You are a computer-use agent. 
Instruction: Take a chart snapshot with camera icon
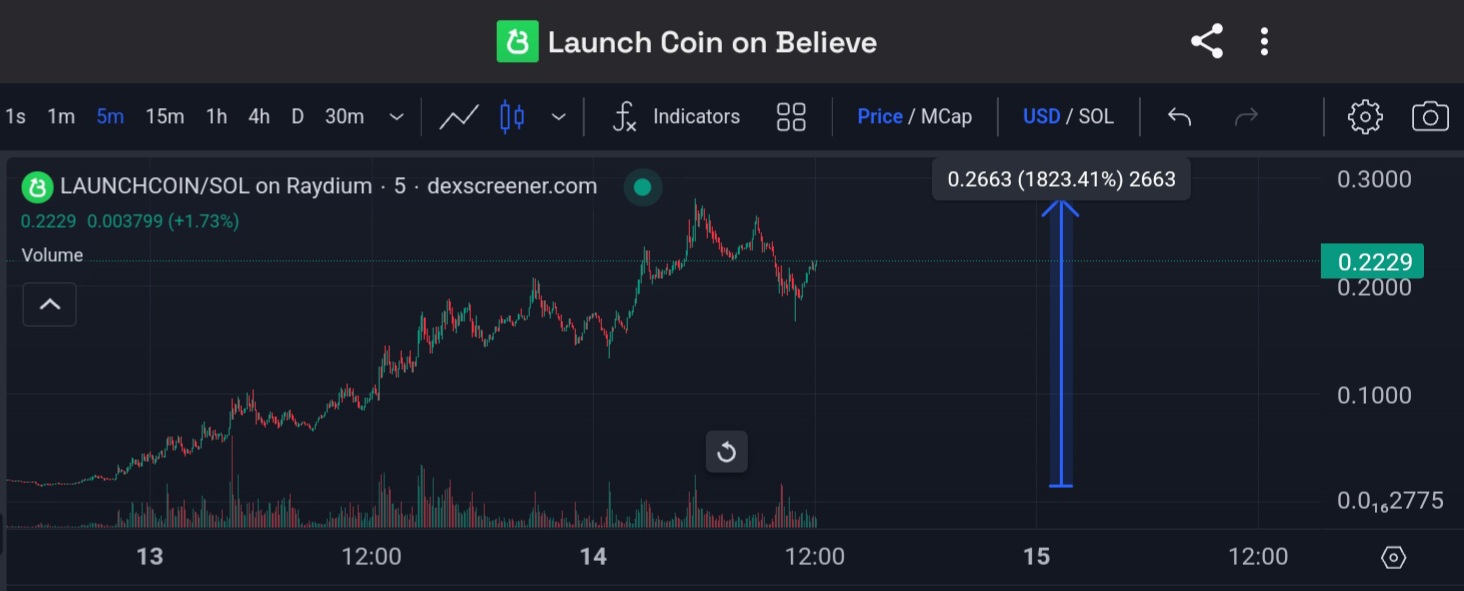coord(1429,116)
